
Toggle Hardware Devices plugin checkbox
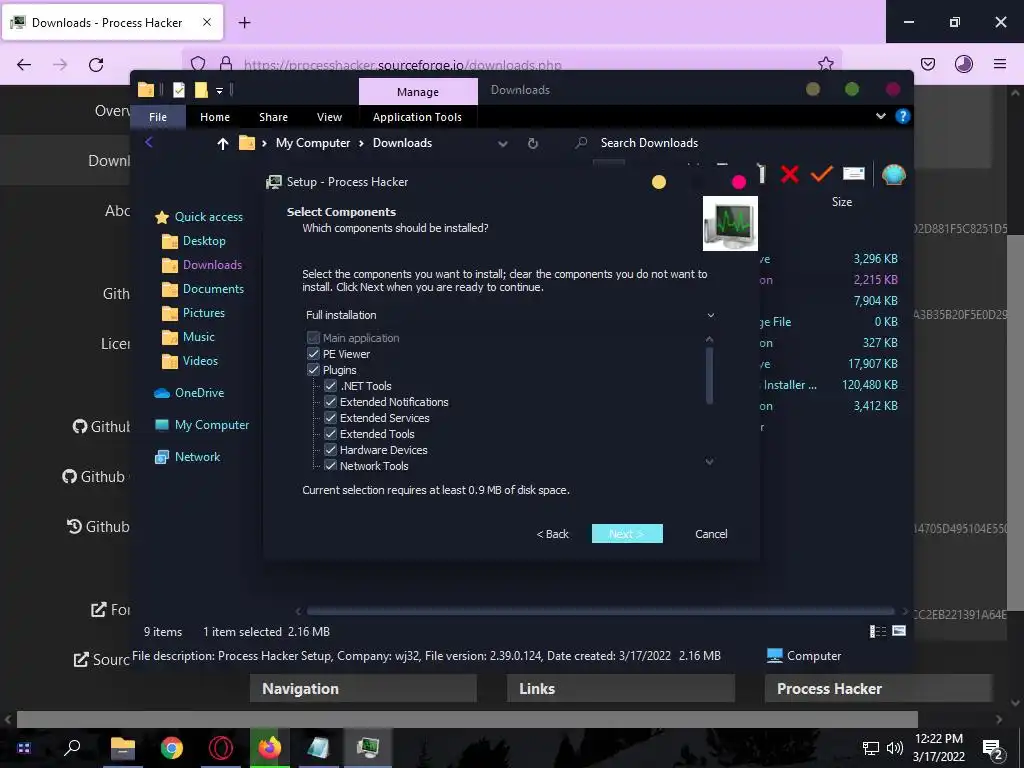point(330,450)
